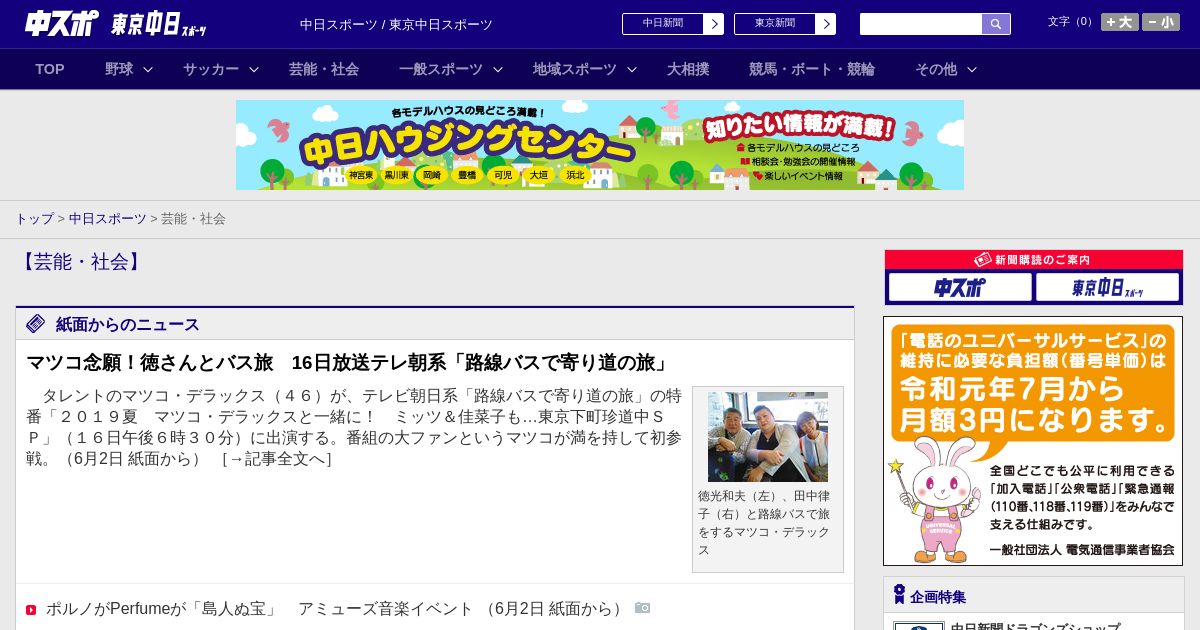Click the 中日スポーツ / 東京中日スポーツ header text
Image resolution: width=1200 pixels, height=630 pixels.
[396, 24]
